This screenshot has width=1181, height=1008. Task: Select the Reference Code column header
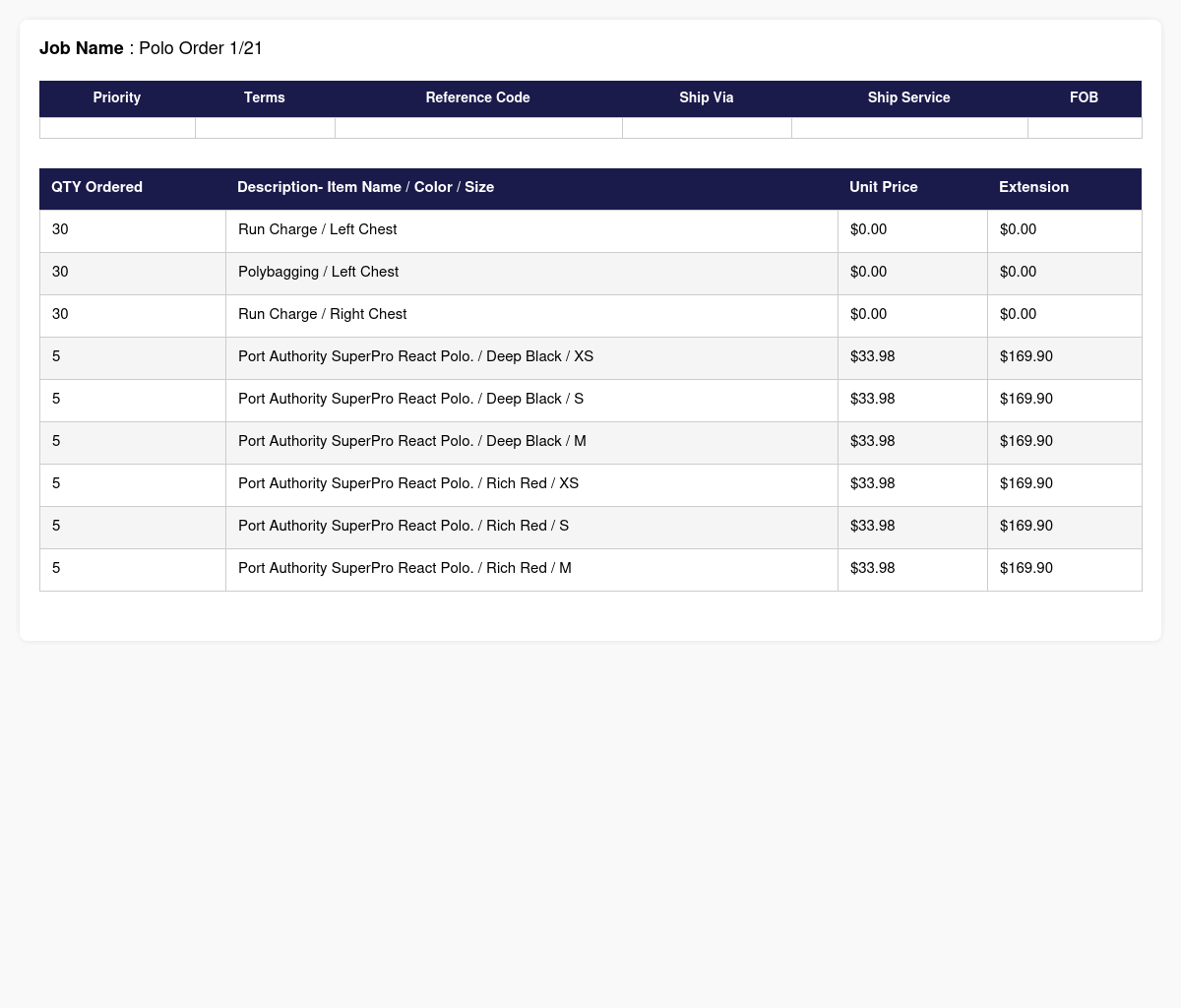[478, 97]
